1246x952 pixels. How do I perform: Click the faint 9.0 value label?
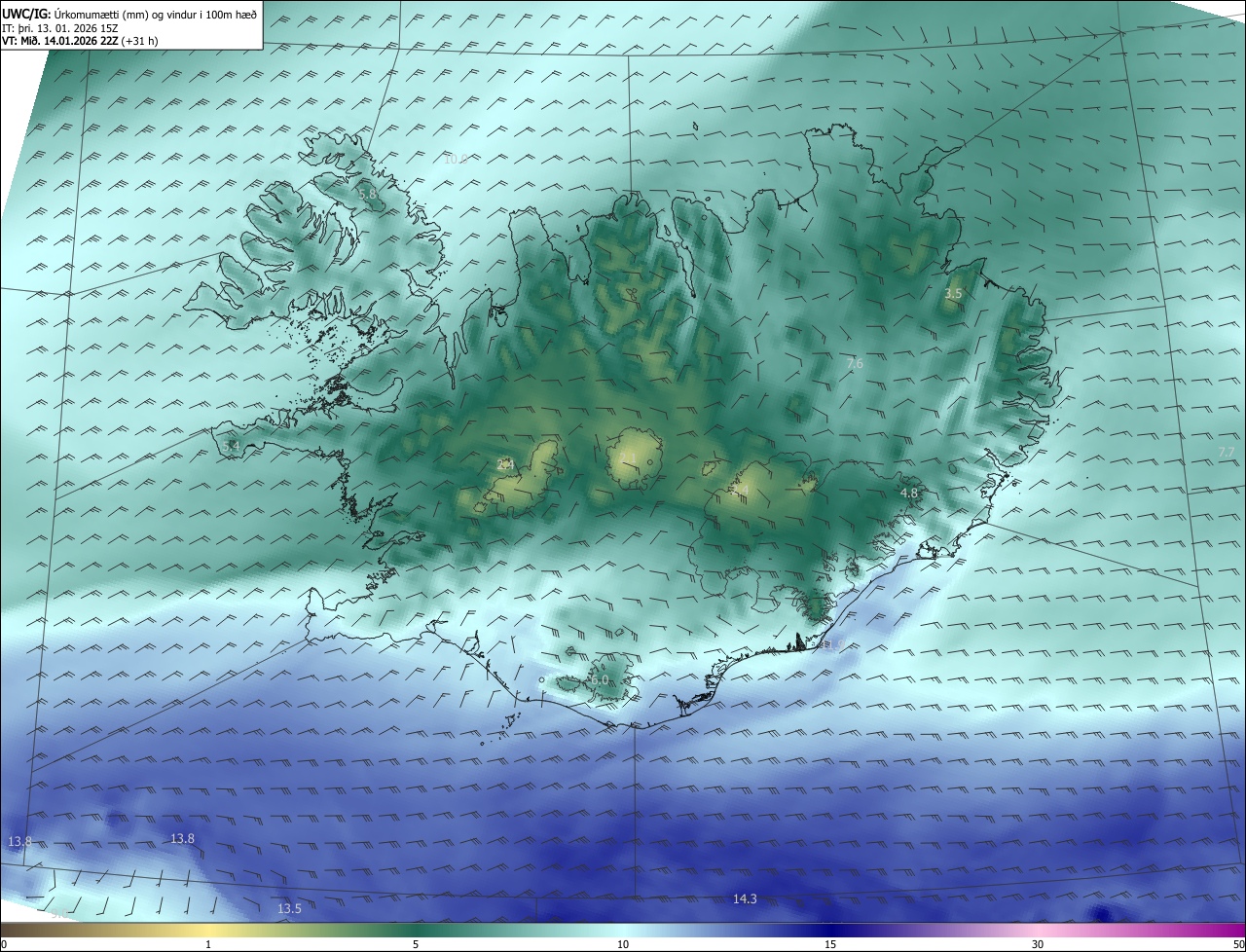(x=58, y=913)
